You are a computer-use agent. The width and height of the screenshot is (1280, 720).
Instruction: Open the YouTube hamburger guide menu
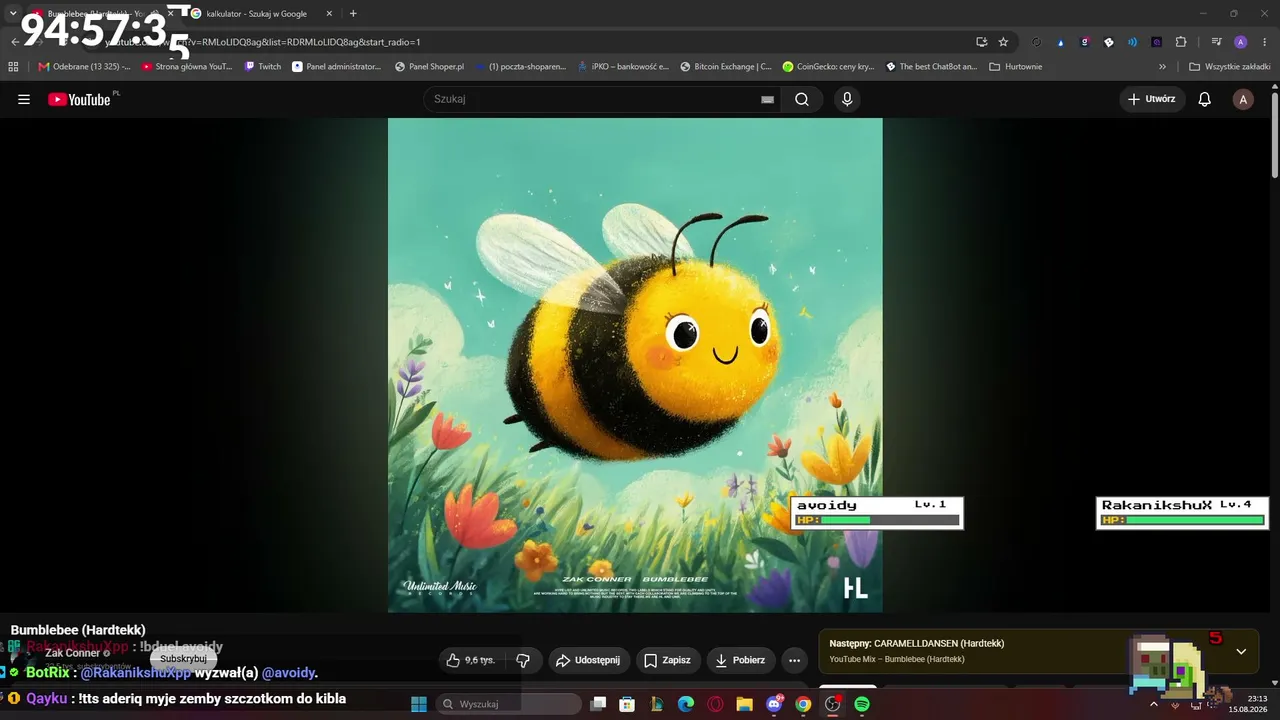point(24,99)
